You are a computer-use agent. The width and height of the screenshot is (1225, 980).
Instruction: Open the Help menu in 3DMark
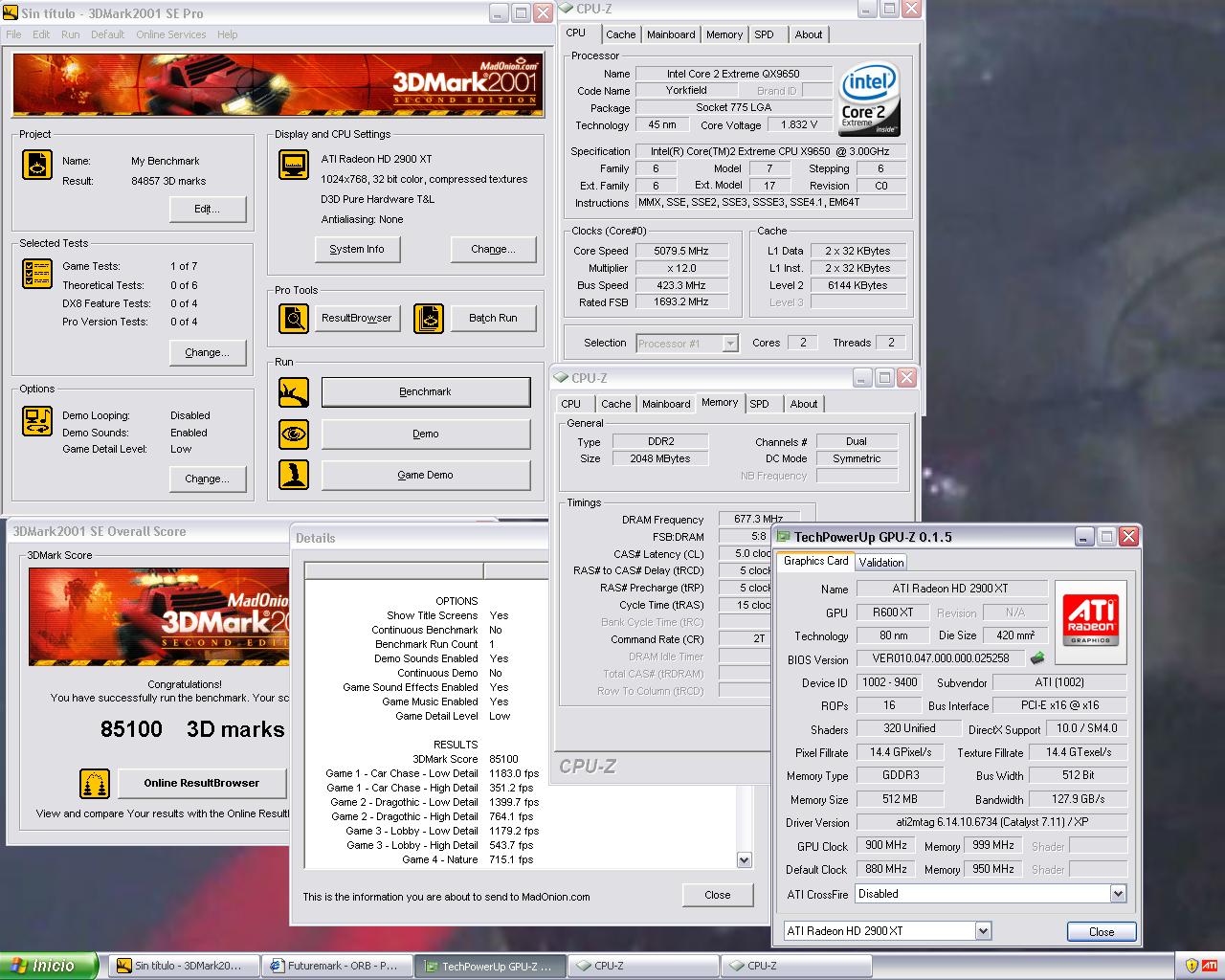pyautogui.click(x=227, y=34)
